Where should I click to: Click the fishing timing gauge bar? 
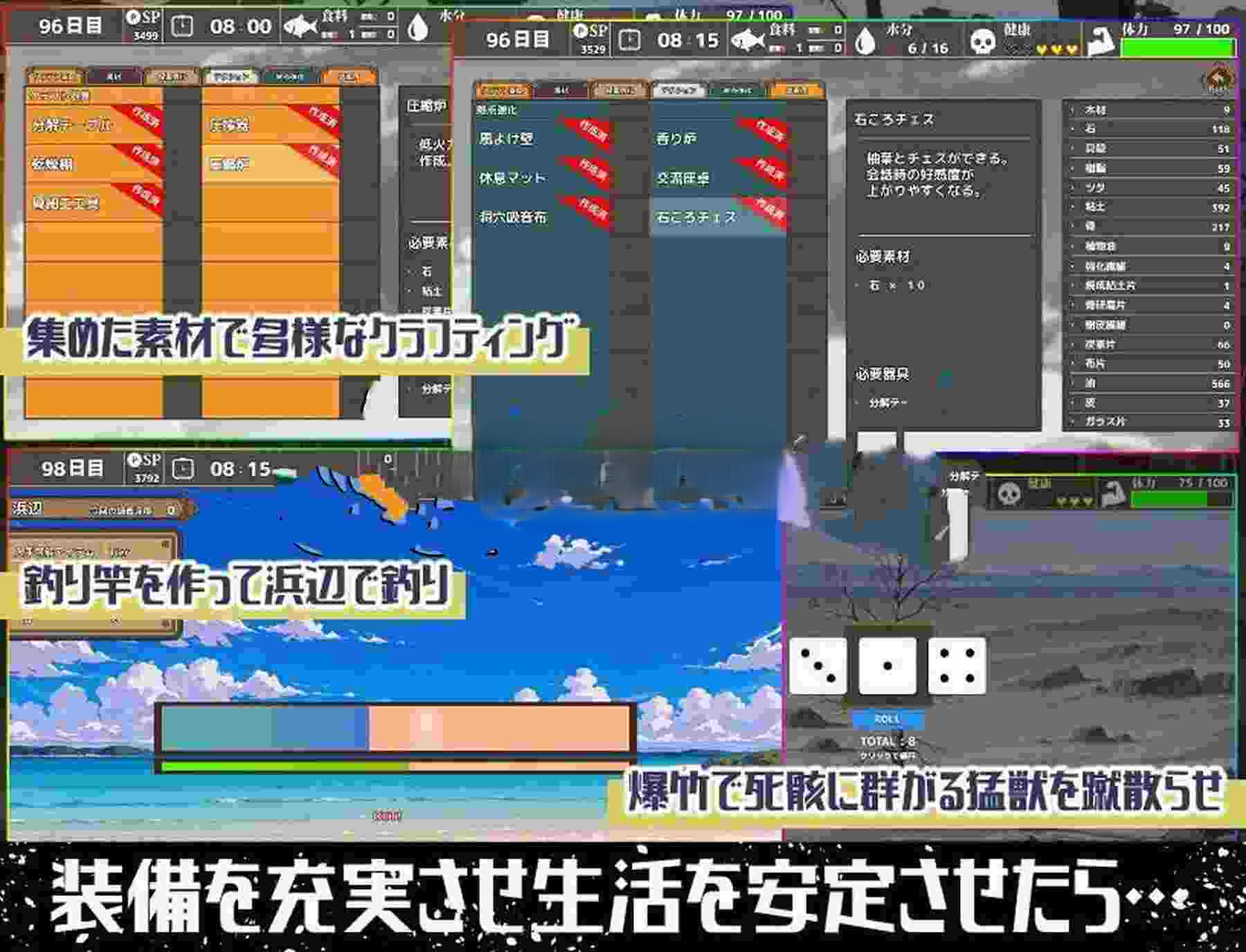click(395, 728)
